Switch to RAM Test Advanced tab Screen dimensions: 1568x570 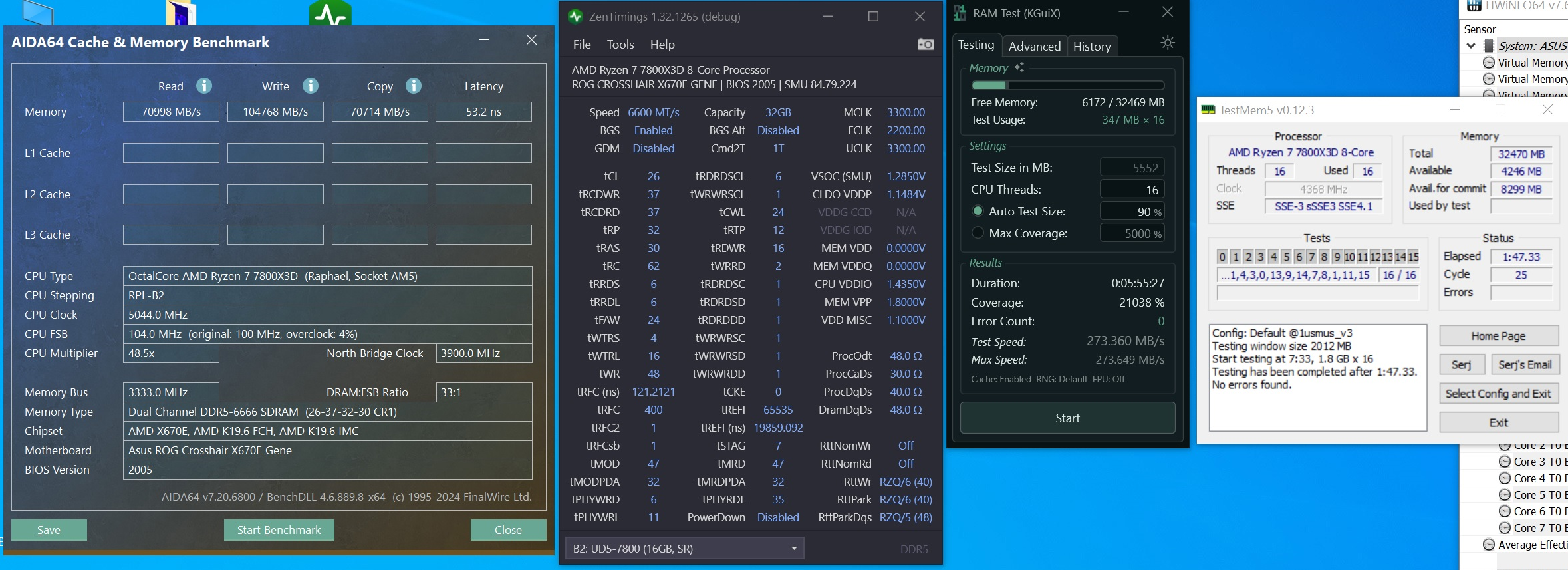(x=1035, y=46)
